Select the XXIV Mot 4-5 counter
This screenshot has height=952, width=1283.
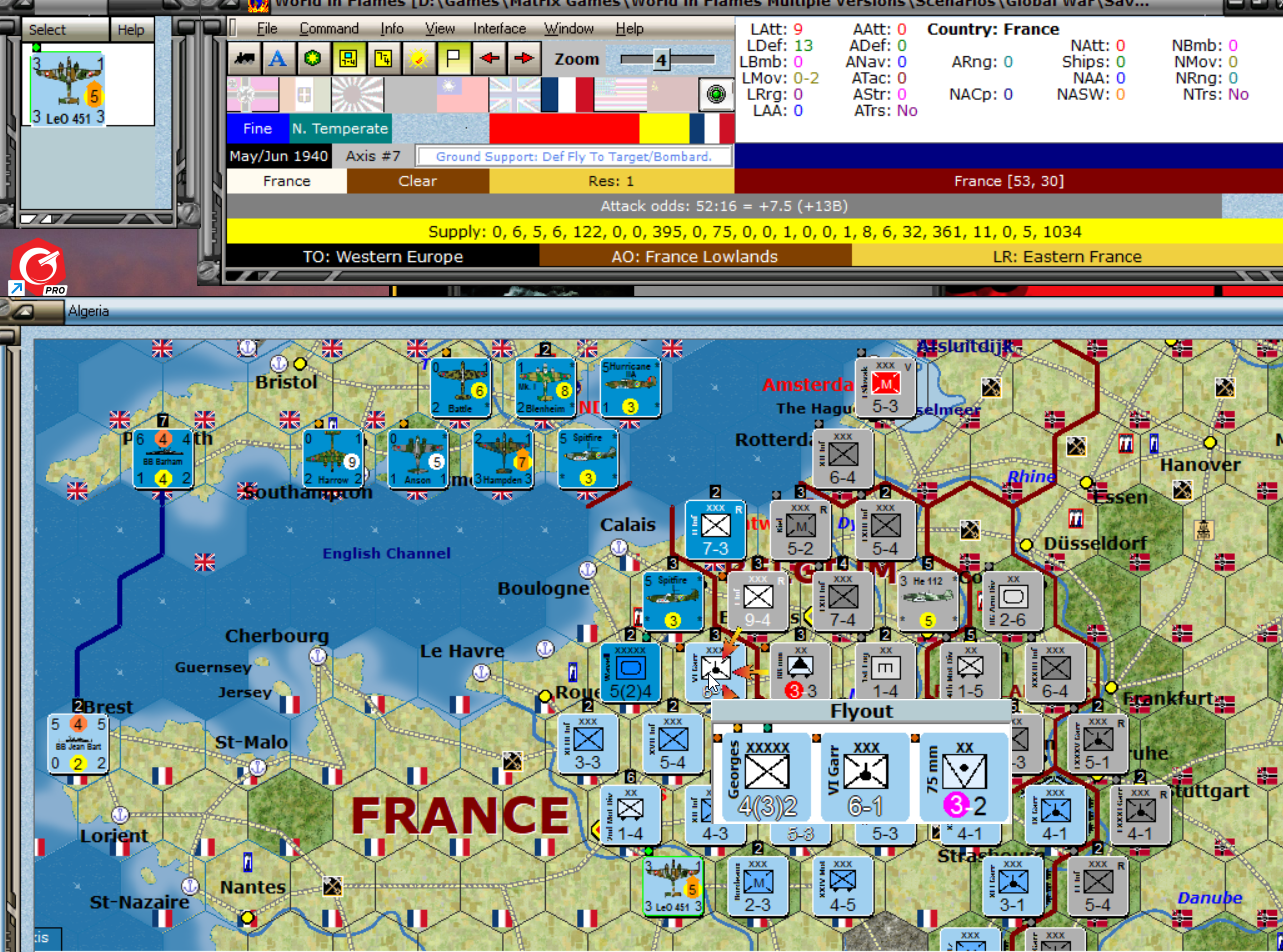pos(843,886)
